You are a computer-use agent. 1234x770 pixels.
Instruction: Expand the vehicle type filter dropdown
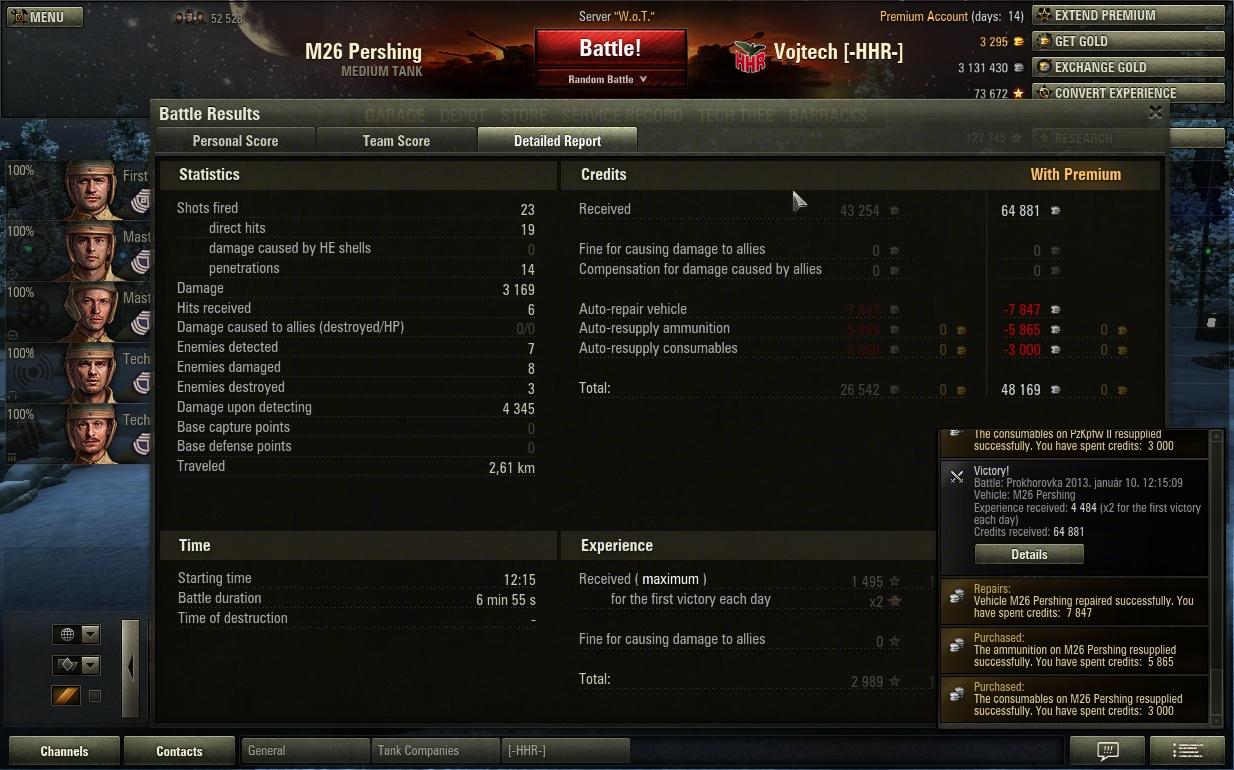(77, 665)
